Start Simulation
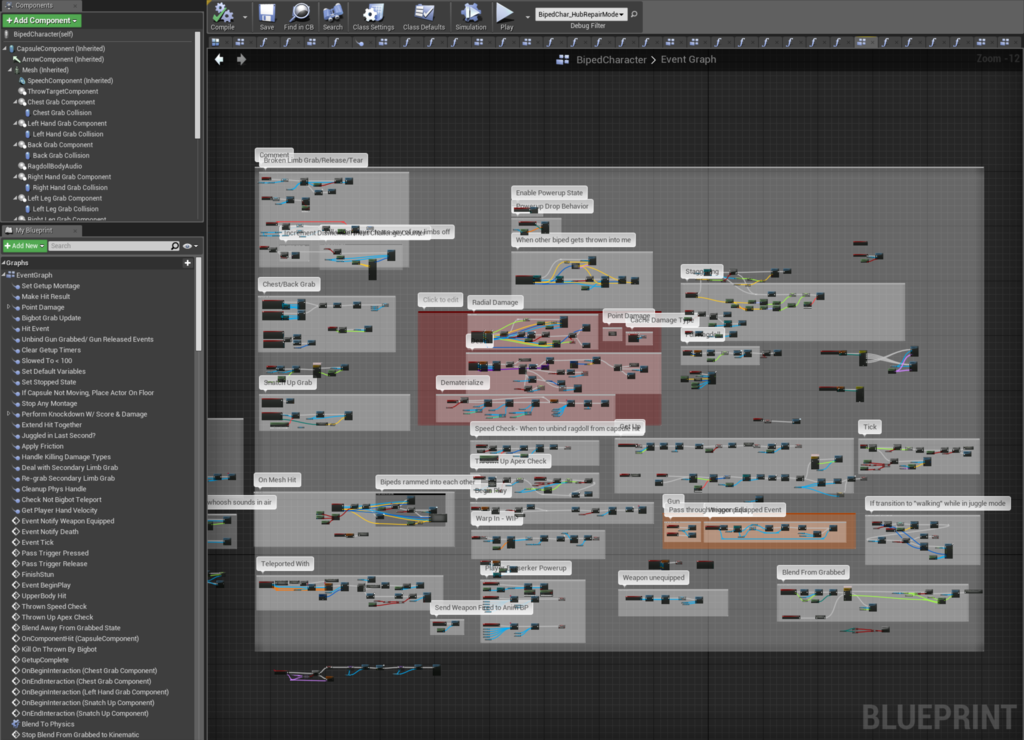The width and height of the screenshot is (1024, 740). pyautogui.click(x=471, y=16)
